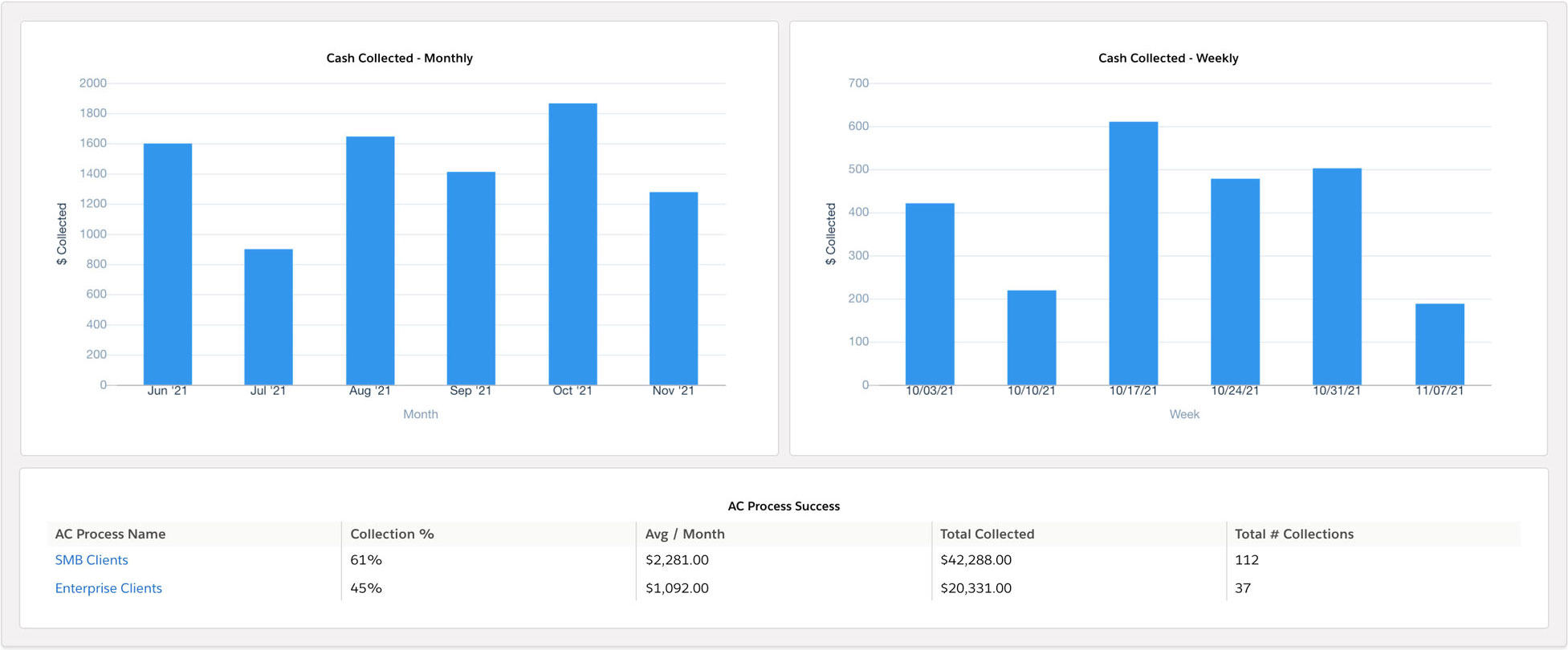The image size is (1568, 650).
Task: Click the $ Collected label on weekly chart
Action: tap(831, 234)
